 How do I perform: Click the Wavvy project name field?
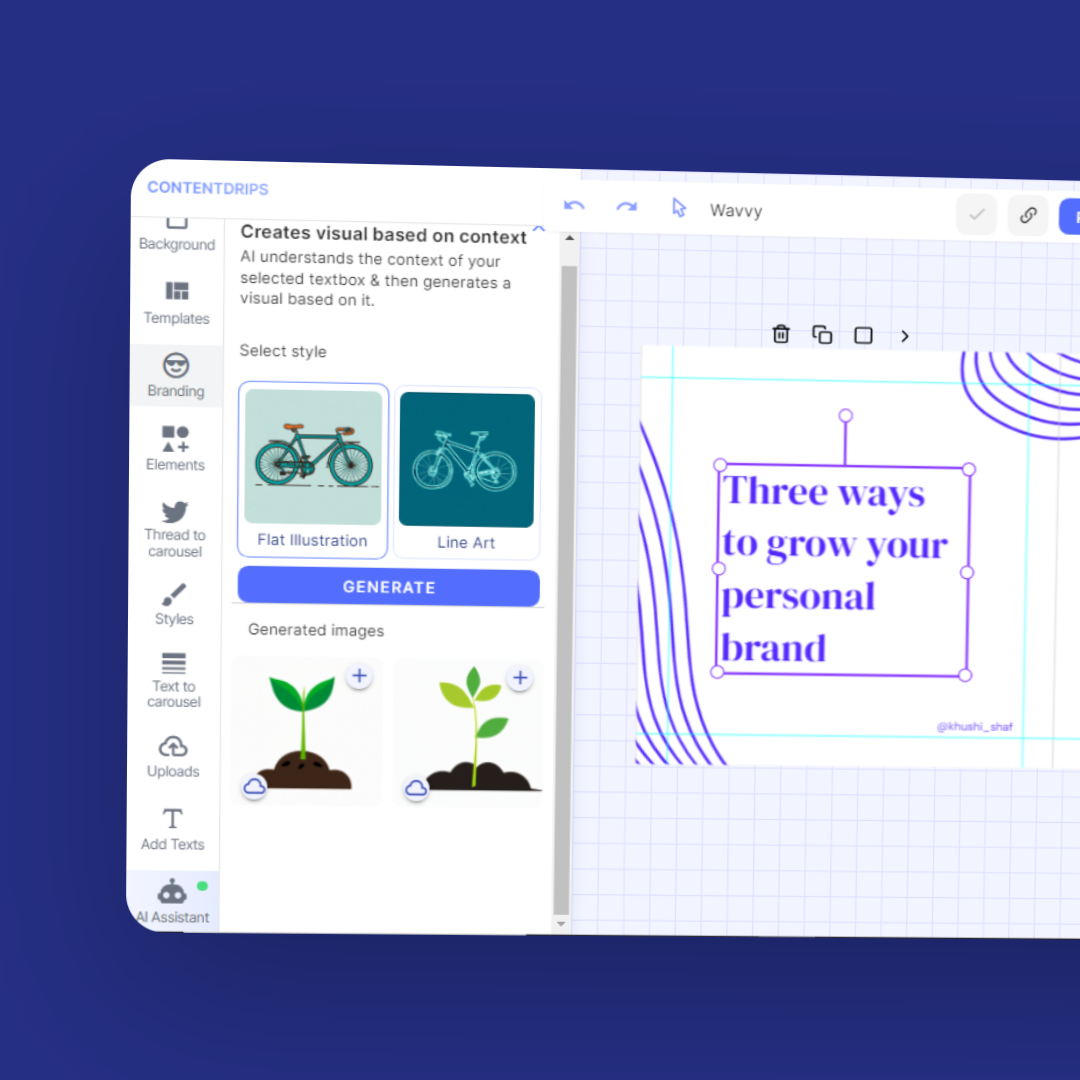(736, 211)
